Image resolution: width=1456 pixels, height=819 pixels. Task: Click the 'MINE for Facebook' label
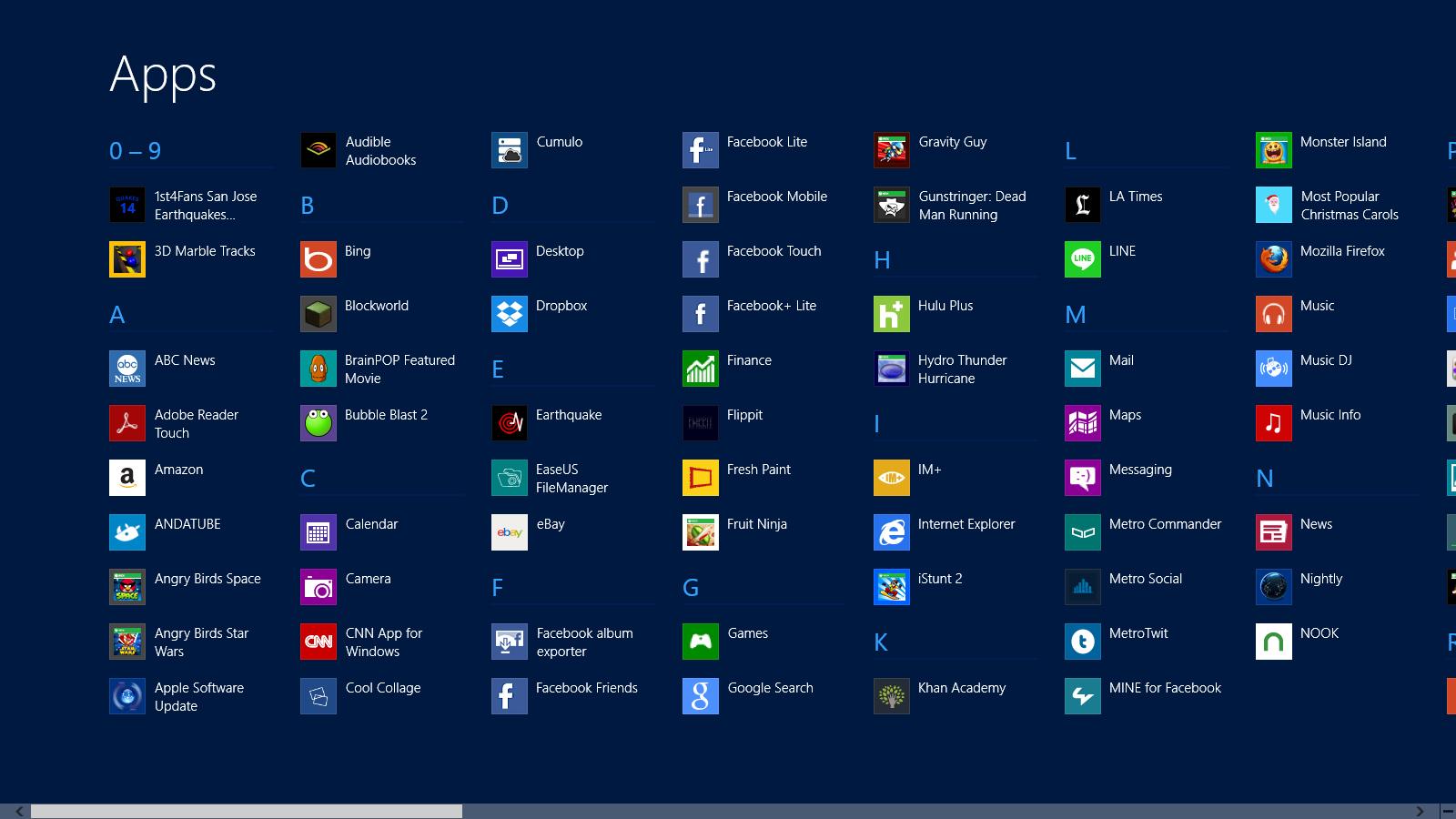click(1165, 688)
